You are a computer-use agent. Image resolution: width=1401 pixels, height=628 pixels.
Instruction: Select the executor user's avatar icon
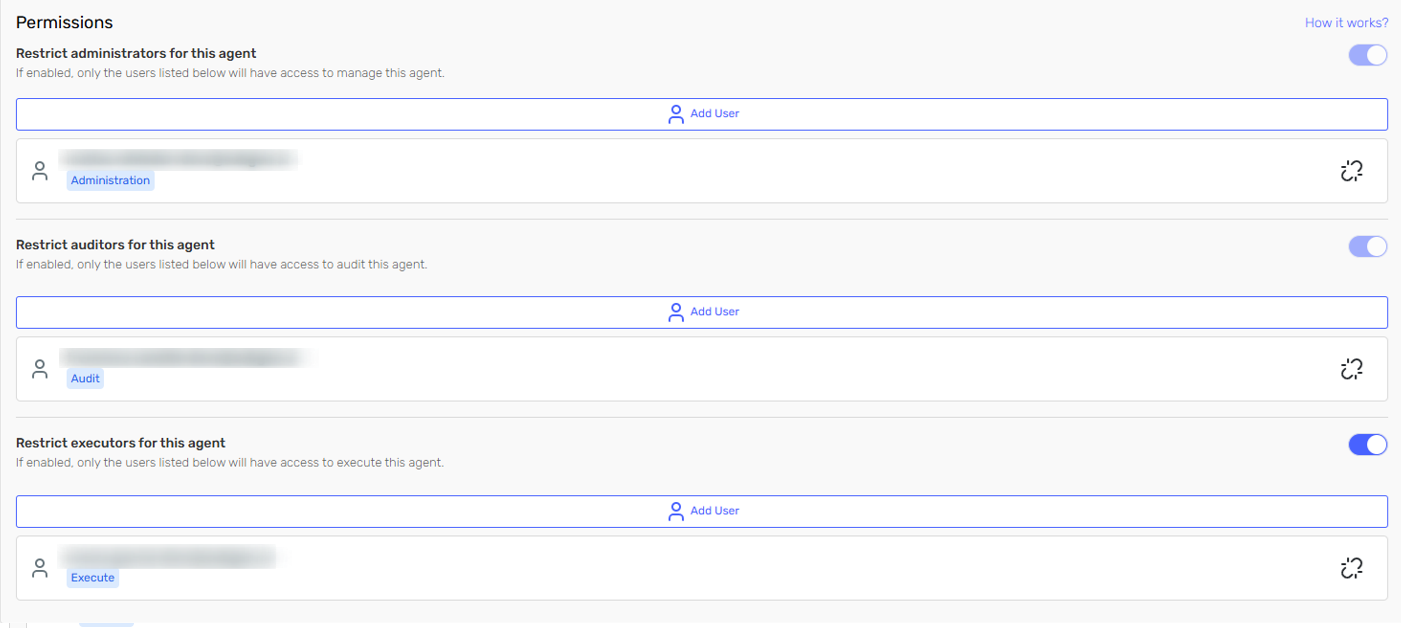click(40, 567)
